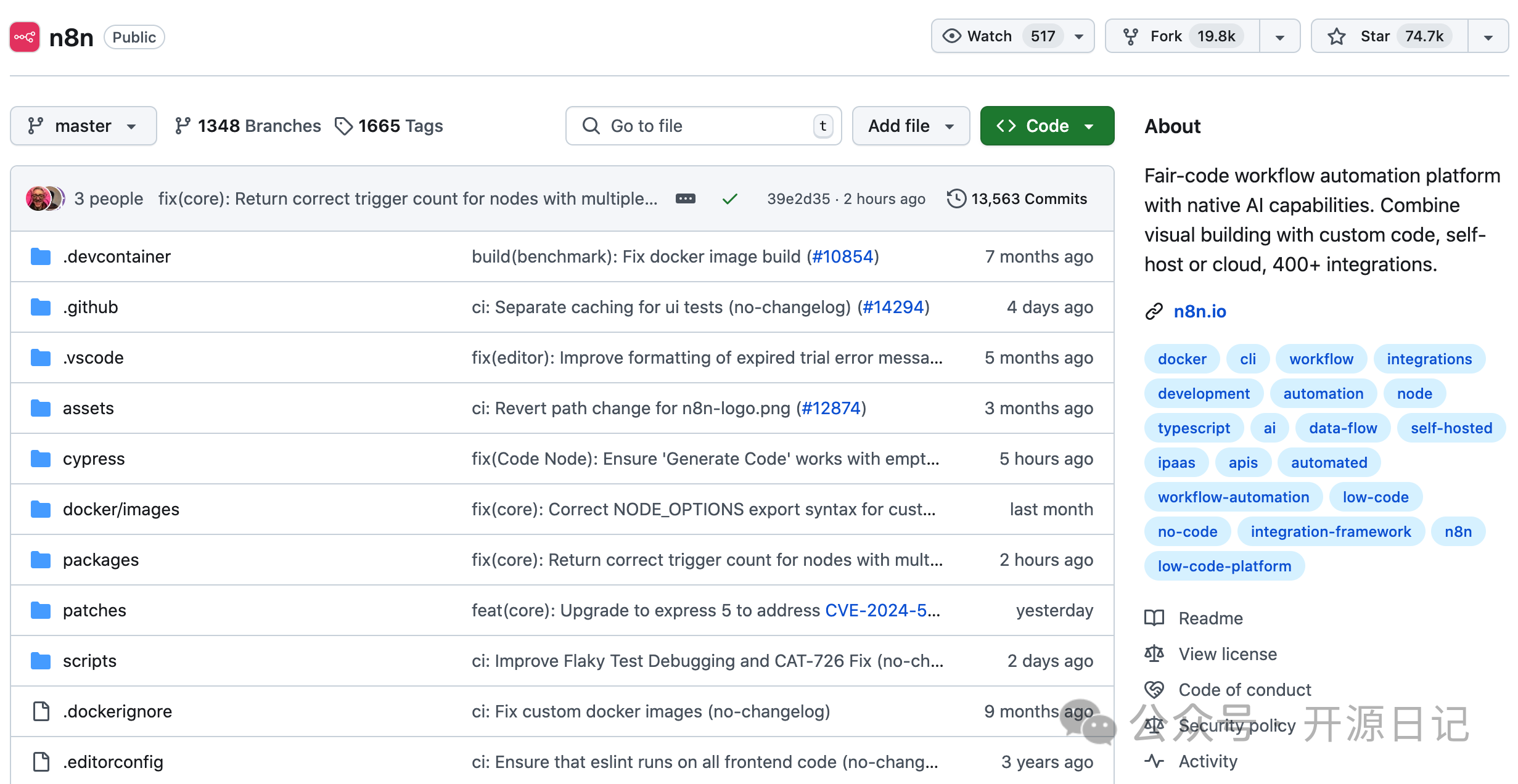Image resolution: width=1518 pixels, height=784 pixels.
Task: Click the green check status icon
Action: pos(730,198)
